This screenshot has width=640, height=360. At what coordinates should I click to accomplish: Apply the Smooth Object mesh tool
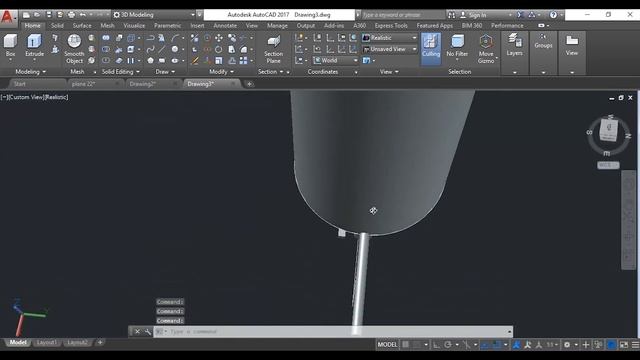coord(74,49)
